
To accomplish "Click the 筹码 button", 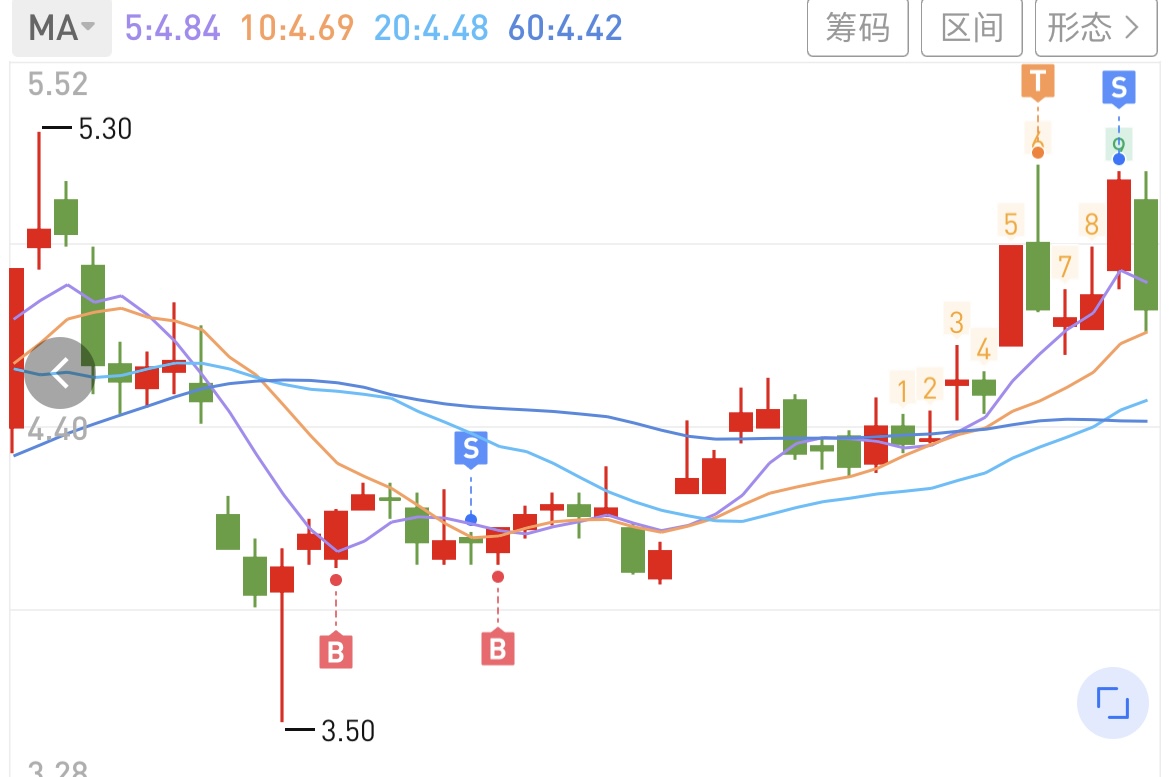I will pos(857,28).
